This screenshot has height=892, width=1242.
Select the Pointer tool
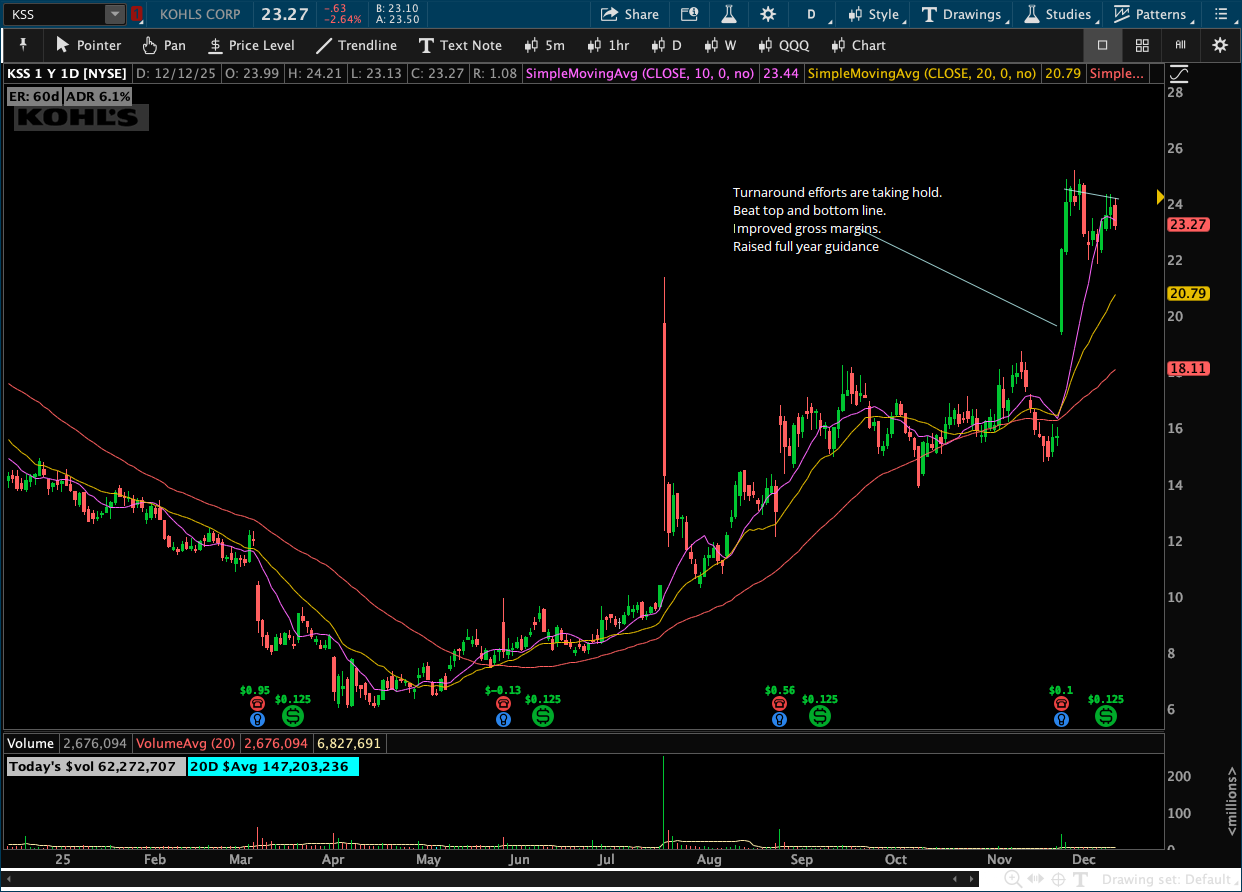pyautogui.click(x=88, y=45)
